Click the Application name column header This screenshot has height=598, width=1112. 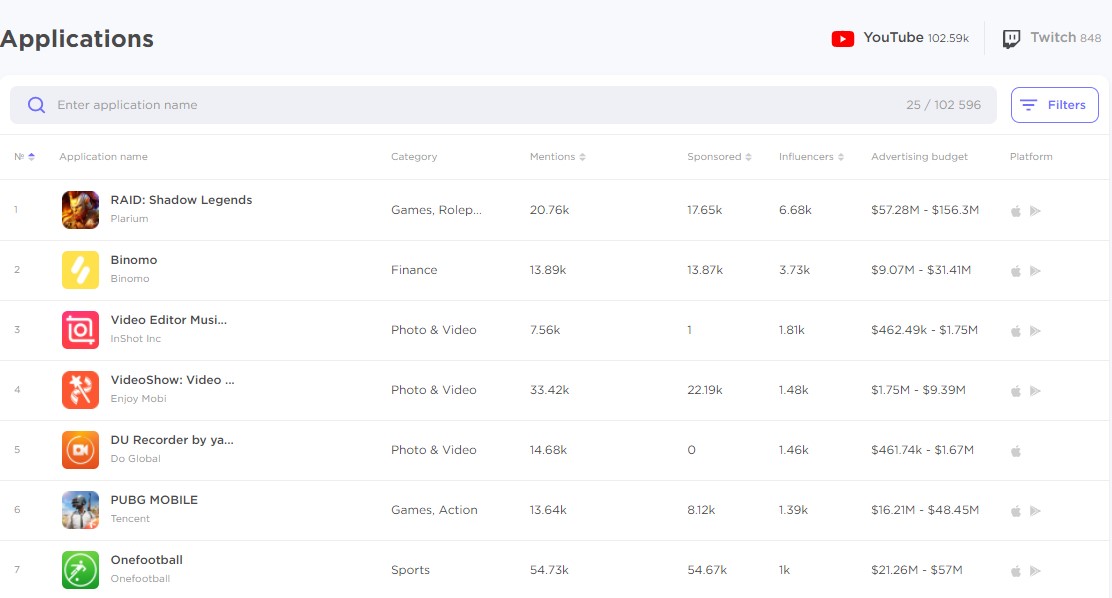[104, 157]
